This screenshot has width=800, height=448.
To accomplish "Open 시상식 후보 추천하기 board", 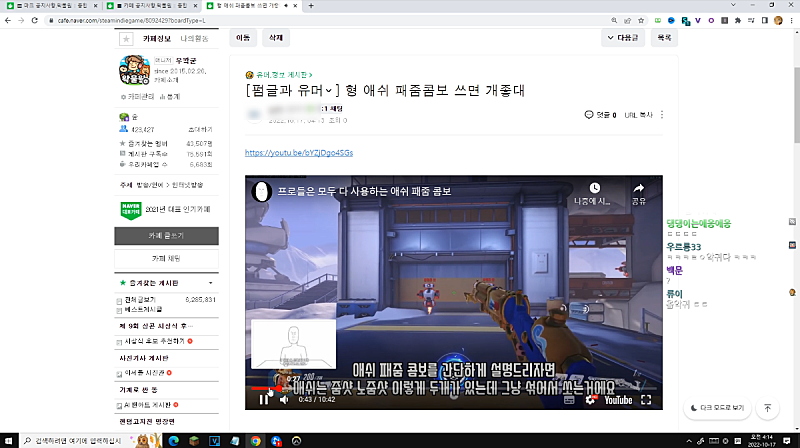I will [154, 341].
